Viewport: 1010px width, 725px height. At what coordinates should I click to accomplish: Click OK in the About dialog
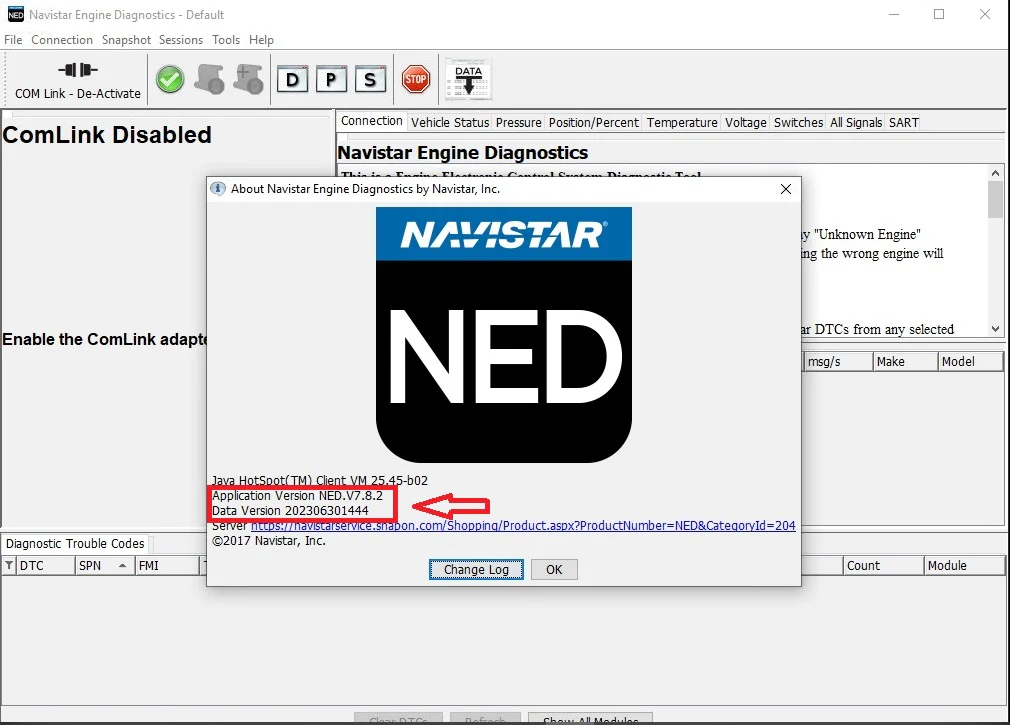pyautogui.click(x=554, y=569)
